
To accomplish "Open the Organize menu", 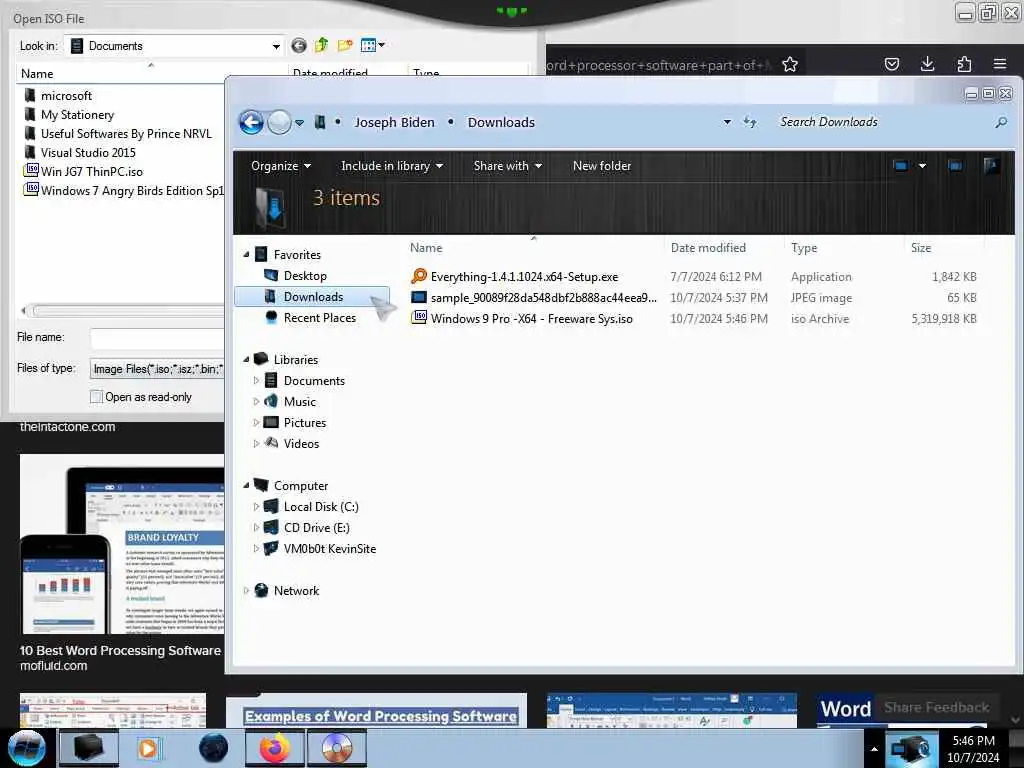I will click(281, 166).
